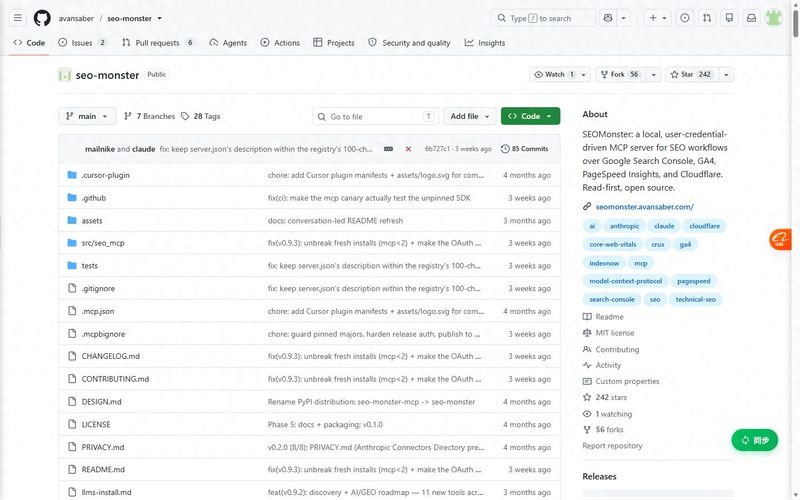The image size is (800, 500).
Task: Watch the repository
Action: point(554,74)
